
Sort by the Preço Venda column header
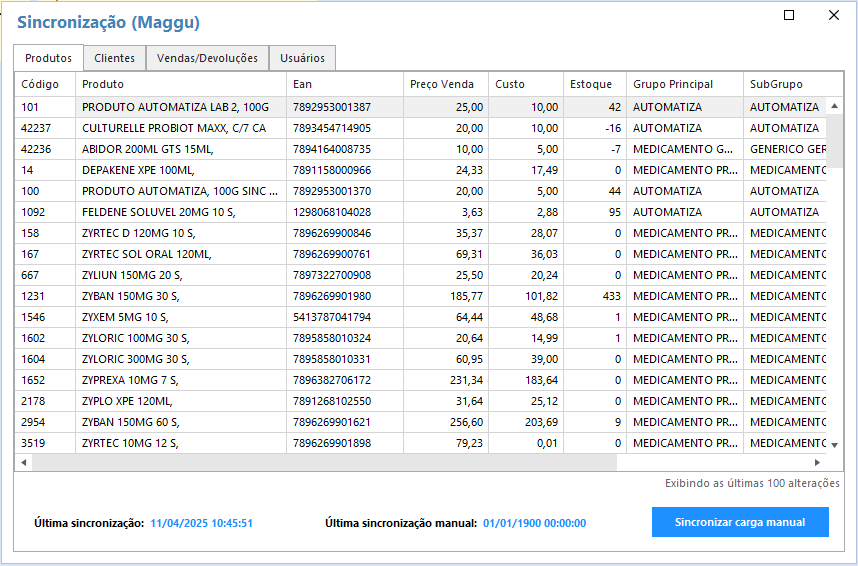tap(442, 84)
